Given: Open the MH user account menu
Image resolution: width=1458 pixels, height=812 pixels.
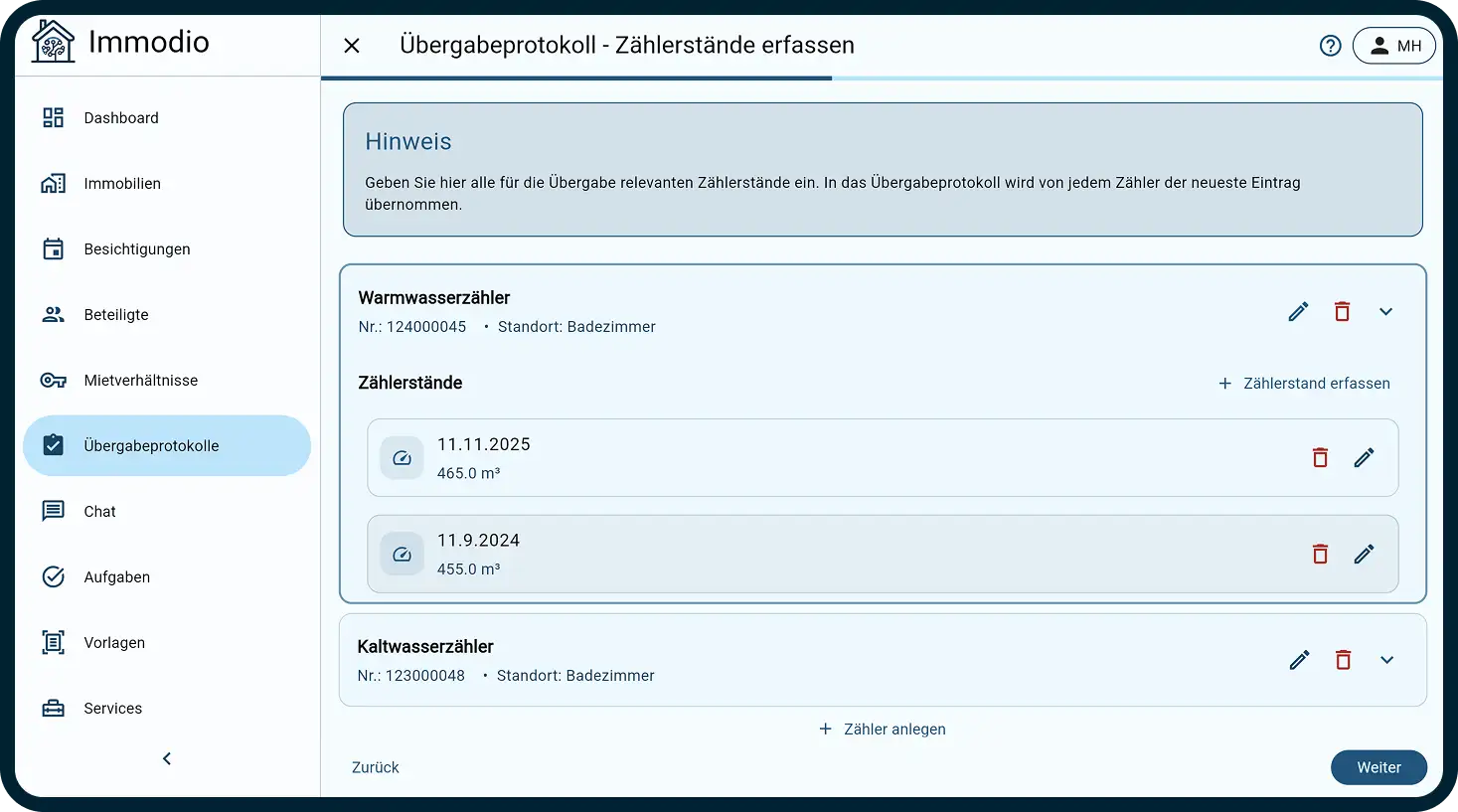Looking at the screenshot, I should point(1394,46).
